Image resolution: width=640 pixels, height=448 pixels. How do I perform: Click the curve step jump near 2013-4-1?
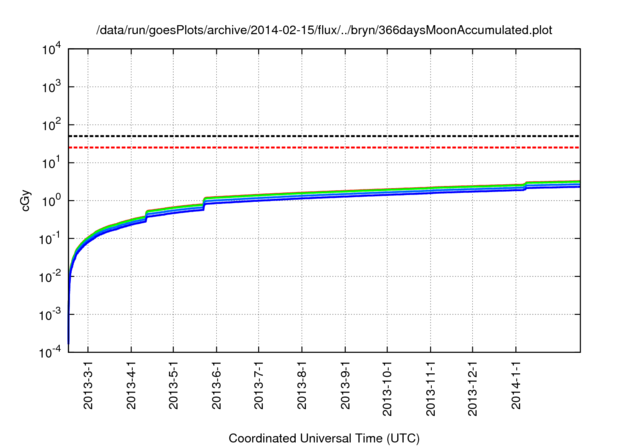(x=146, y=215)
